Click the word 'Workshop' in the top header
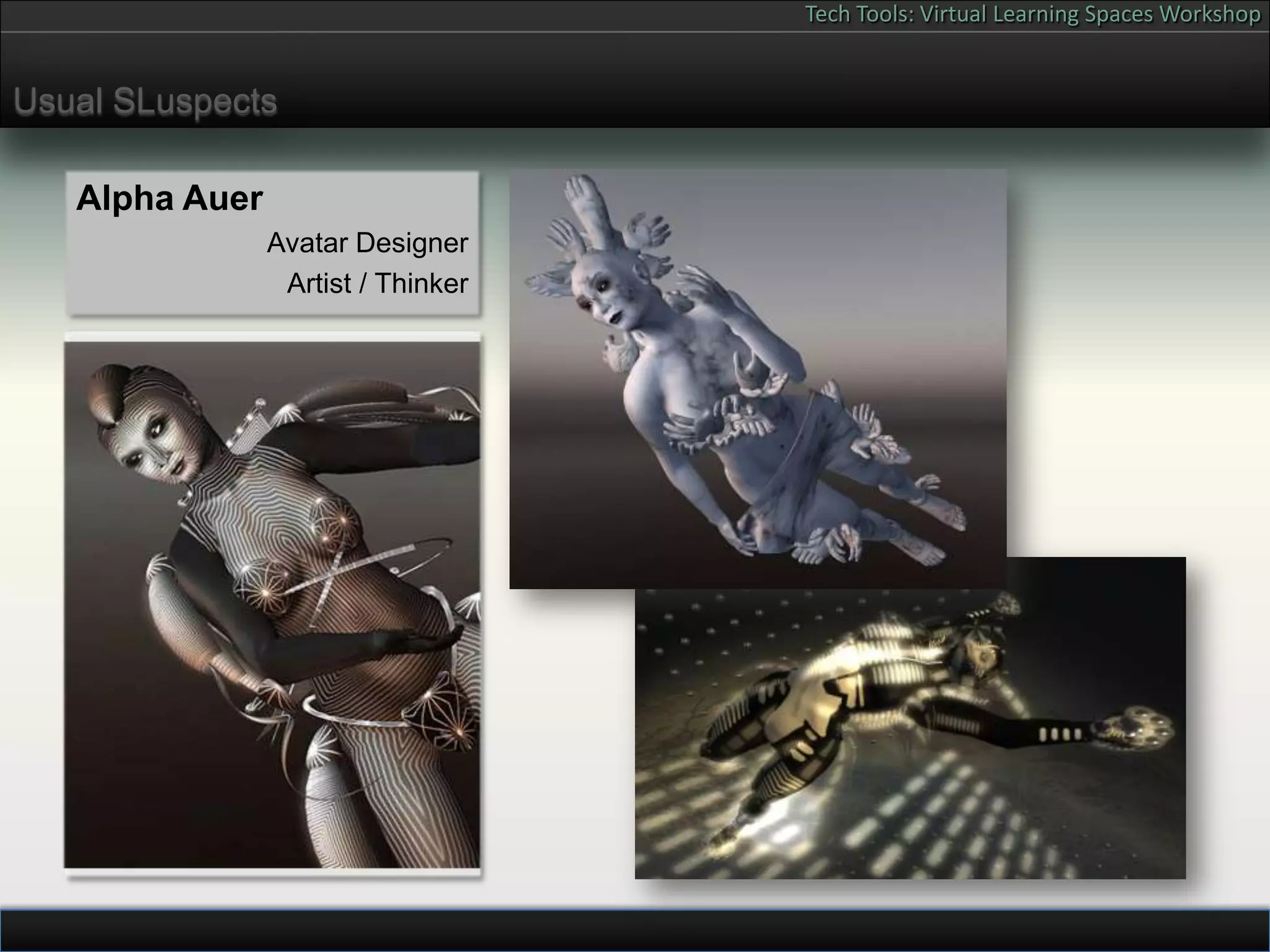 click(x=1209, y=14)
